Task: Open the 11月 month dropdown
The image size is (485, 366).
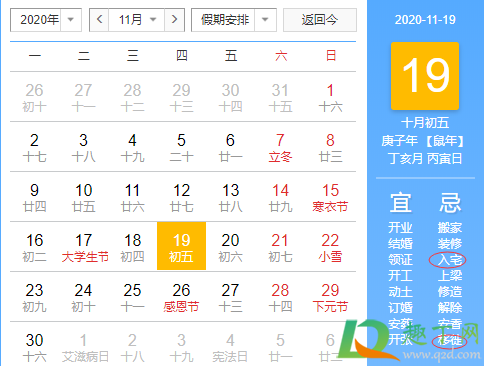Action: (x=136, y=20)
